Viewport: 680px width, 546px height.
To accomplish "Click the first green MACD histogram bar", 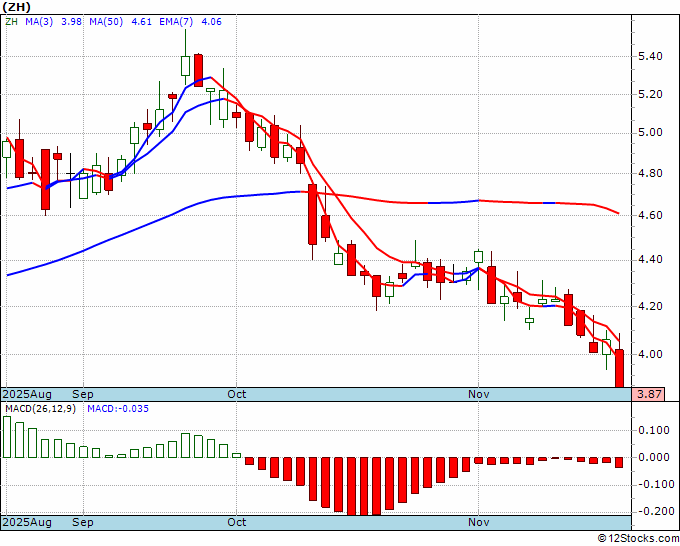I will (x=7, y=437).
